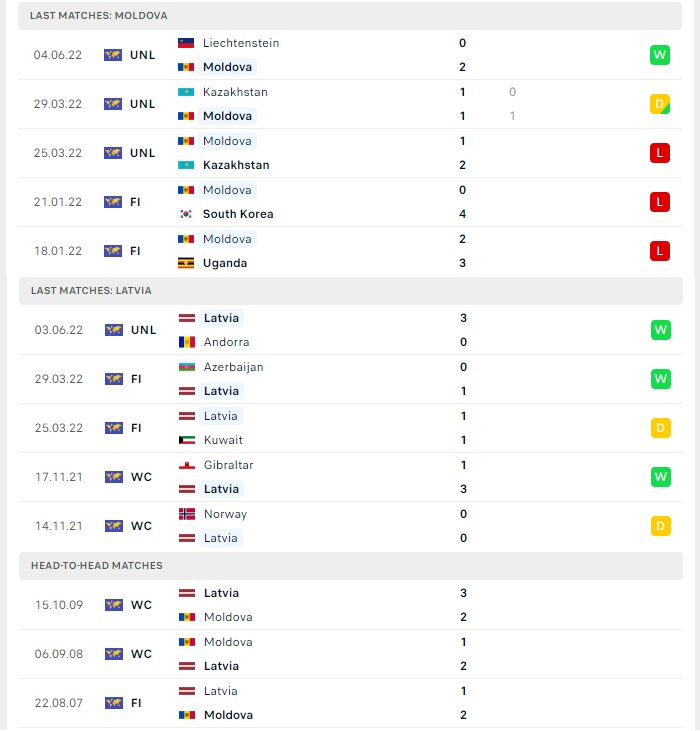Click the red L badge on South Korea match
The image size is (700, 731).
pyautogui.click(x=659, y=202)
